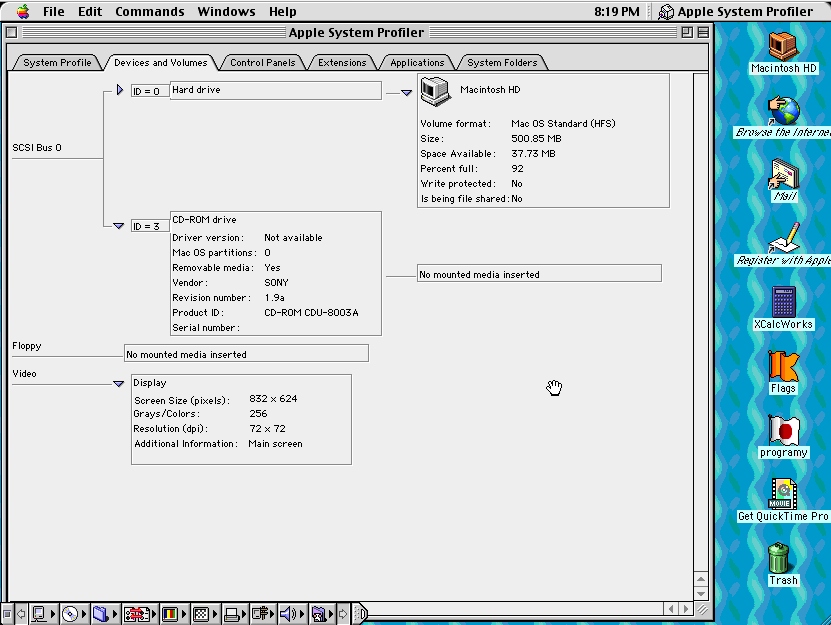The width and height of the screenshot is (831, 625).
Task: Click the horizontal scrollbar right arrow
Action: pyautogui.click(x=686, y=609)
